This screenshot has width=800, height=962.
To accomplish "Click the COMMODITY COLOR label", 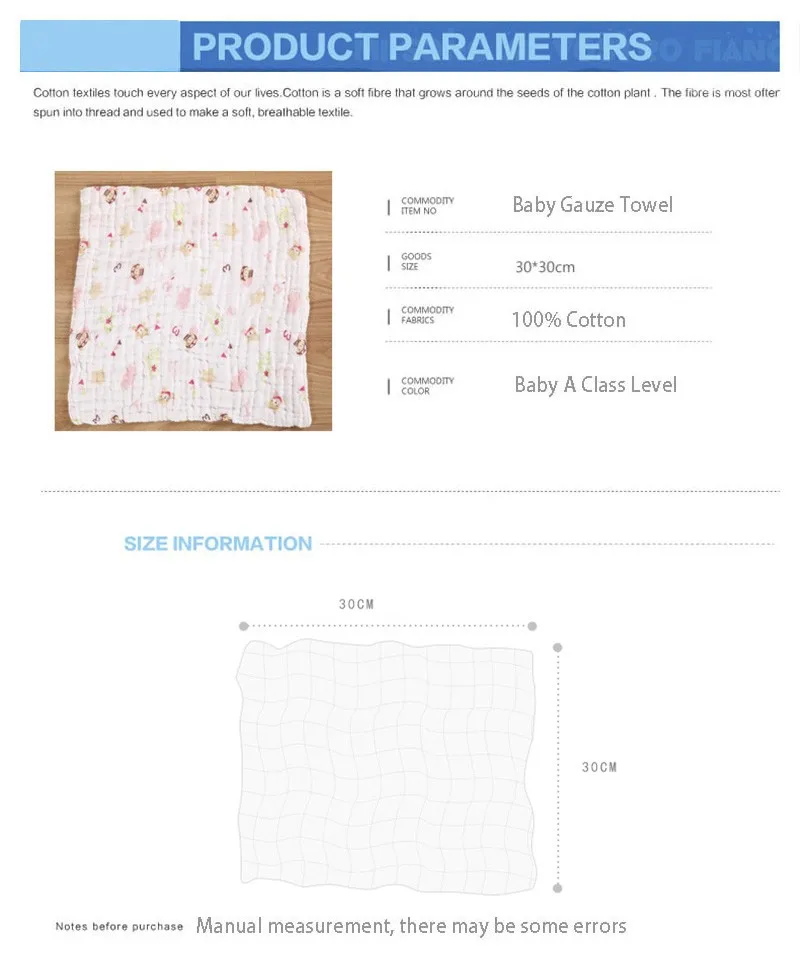I will (428, 386).
